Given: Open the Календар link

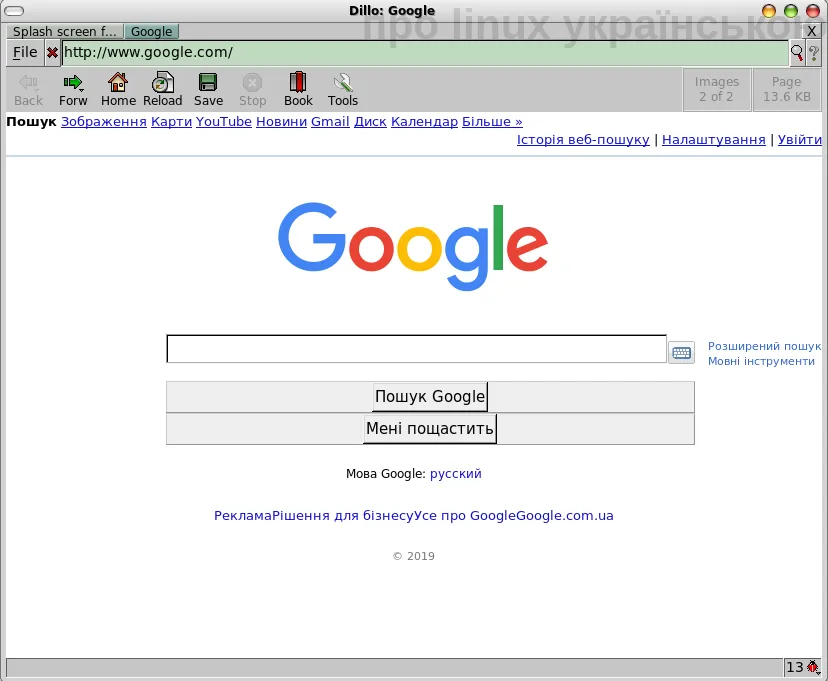Looking at the screenshot, I should point(424,122).
